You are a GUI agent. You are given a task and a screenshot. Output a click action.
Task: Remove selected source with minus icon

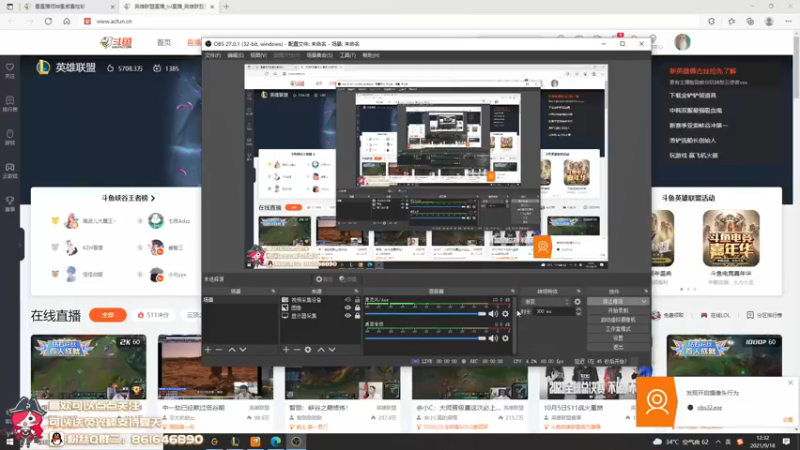(x=296, y=349)
